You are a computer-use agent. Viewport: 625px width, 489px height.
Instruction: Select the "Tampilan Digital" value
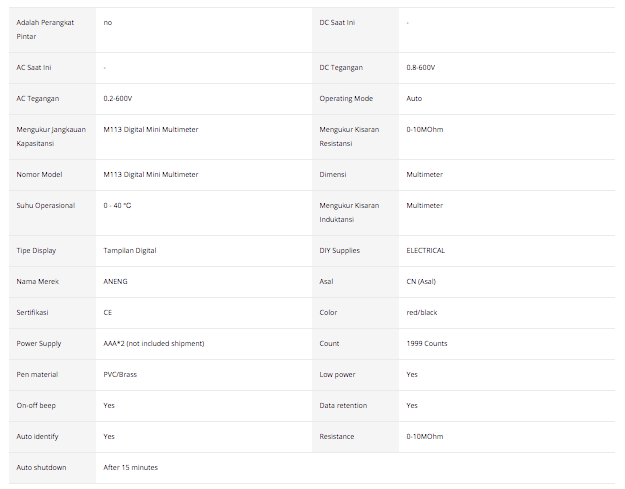coord(130,250)
